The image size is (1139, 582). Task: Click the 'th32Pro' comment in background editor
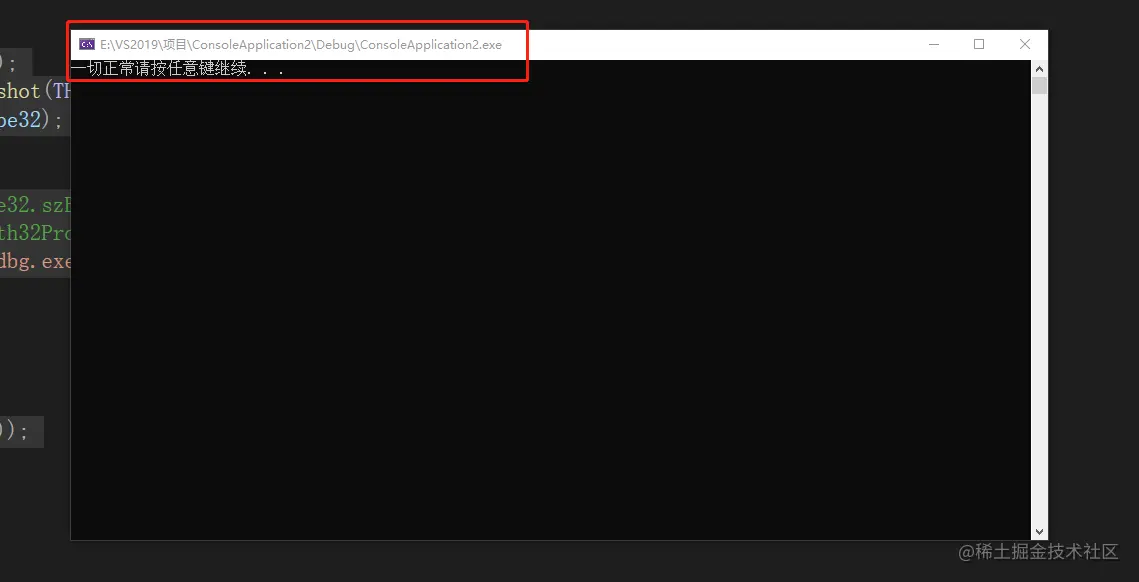pyautogui.click(x=35, y=233)
